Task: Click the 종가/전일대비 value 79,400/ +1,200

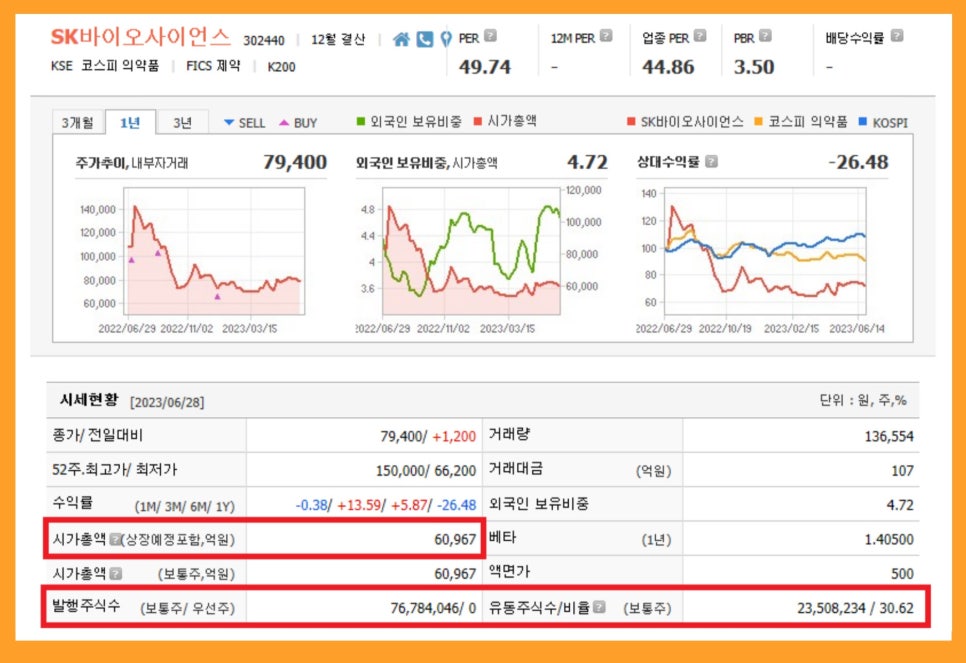Action: click(428, 436)
